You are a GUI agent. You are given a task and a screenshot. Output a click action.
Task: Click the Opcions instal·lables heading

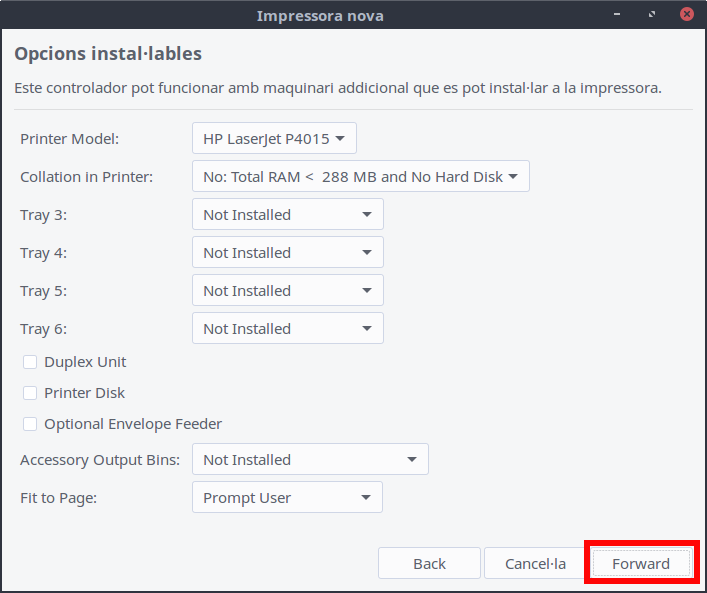click(x=108, y=54)
